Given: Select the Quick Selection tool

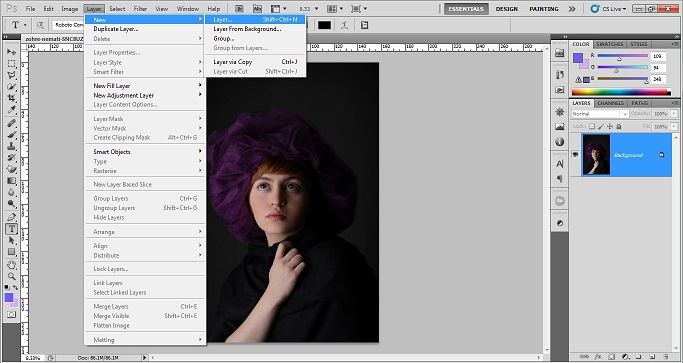Looking at the screenshot, I should (x=11, y=87).
